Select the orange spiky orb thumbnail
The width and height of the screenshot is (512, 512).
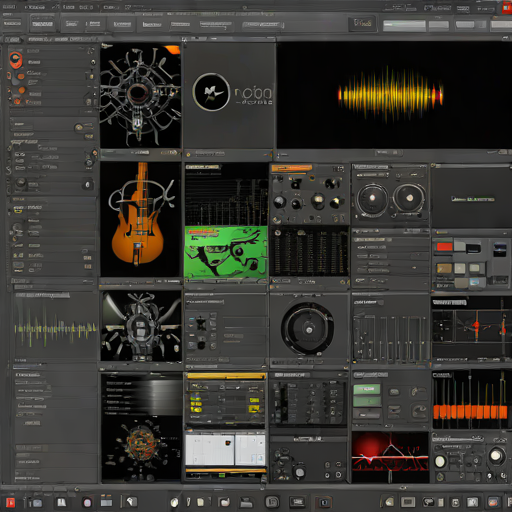click(141, 449)
